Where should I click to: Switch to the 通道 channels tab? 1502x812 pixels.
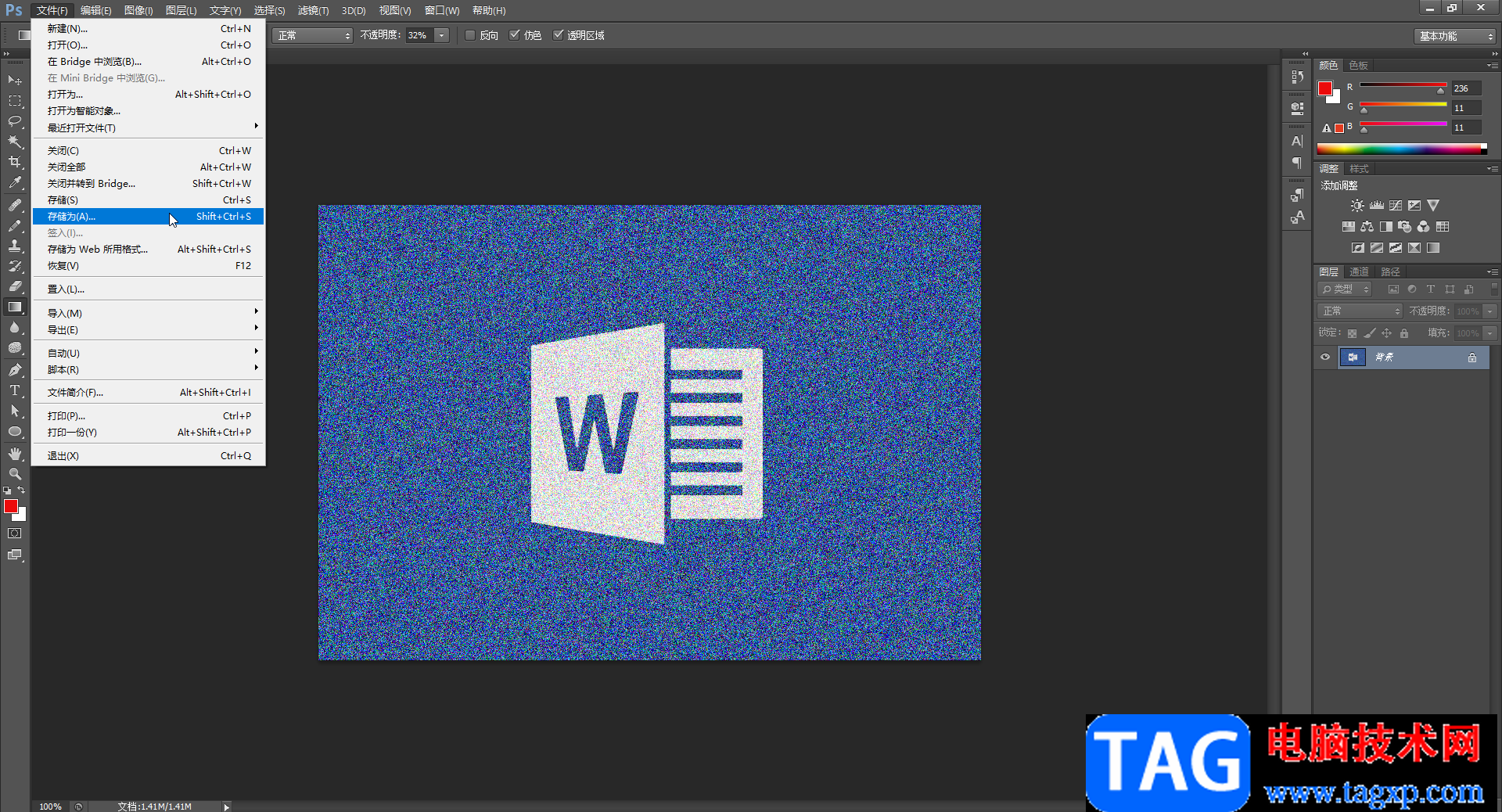click(x=1359, y=272)
